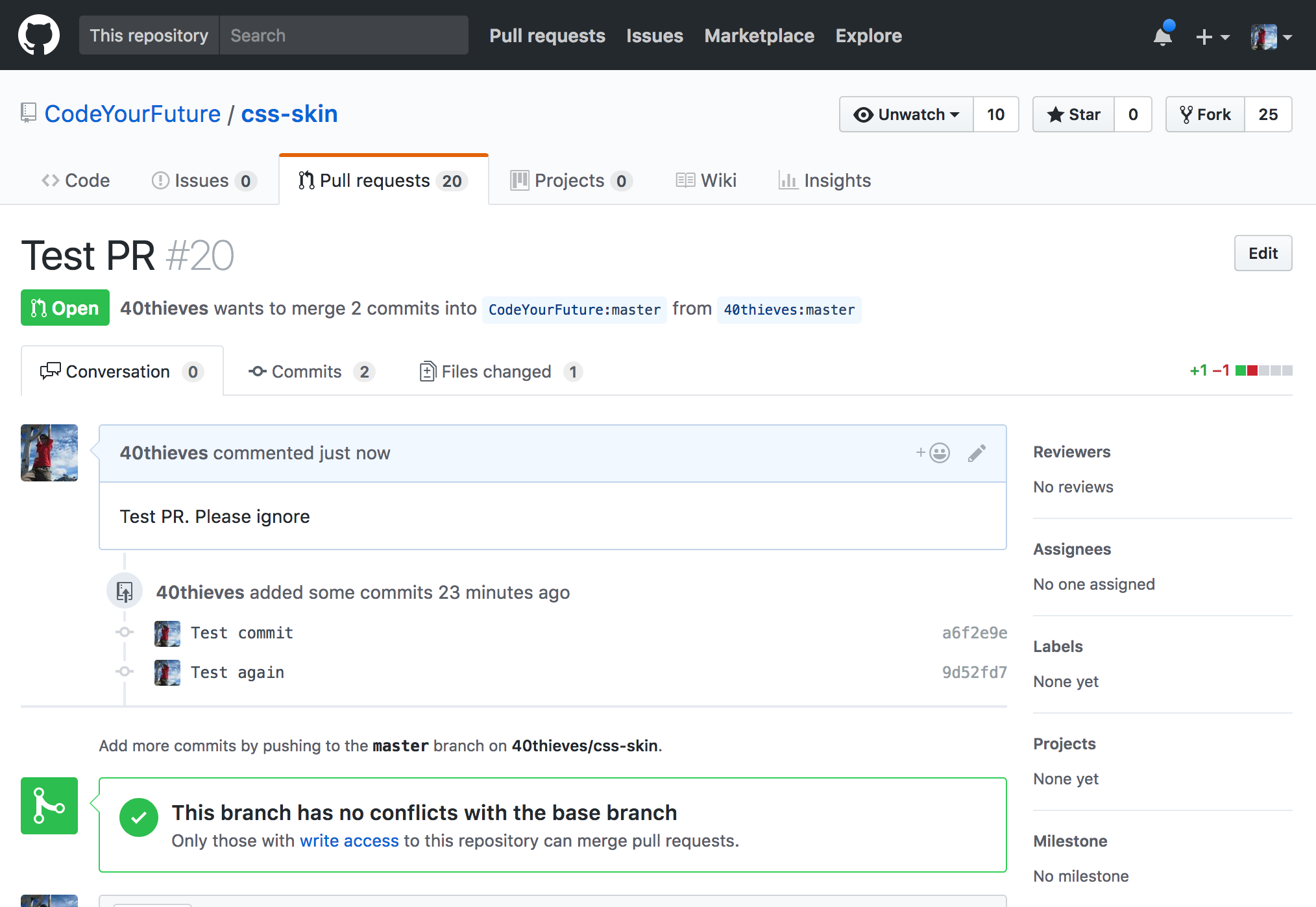The height and width of the screenshot is (907, 1316).
Task: Open the Test again commit message link
Action: (238, 672)
